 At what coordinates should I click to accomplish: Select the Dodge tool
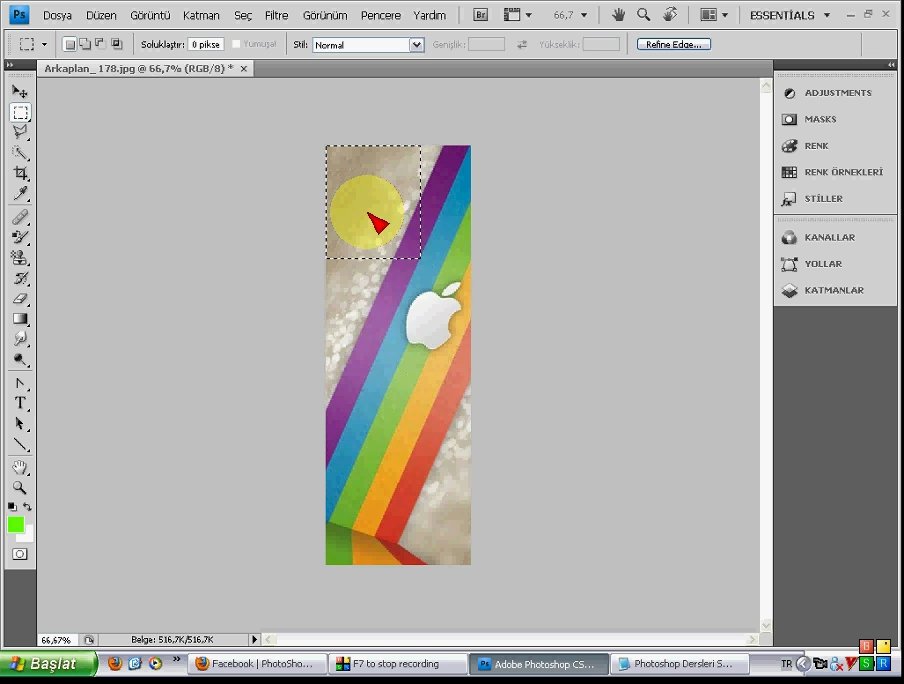pyautogui.click(x=20, y=360)
